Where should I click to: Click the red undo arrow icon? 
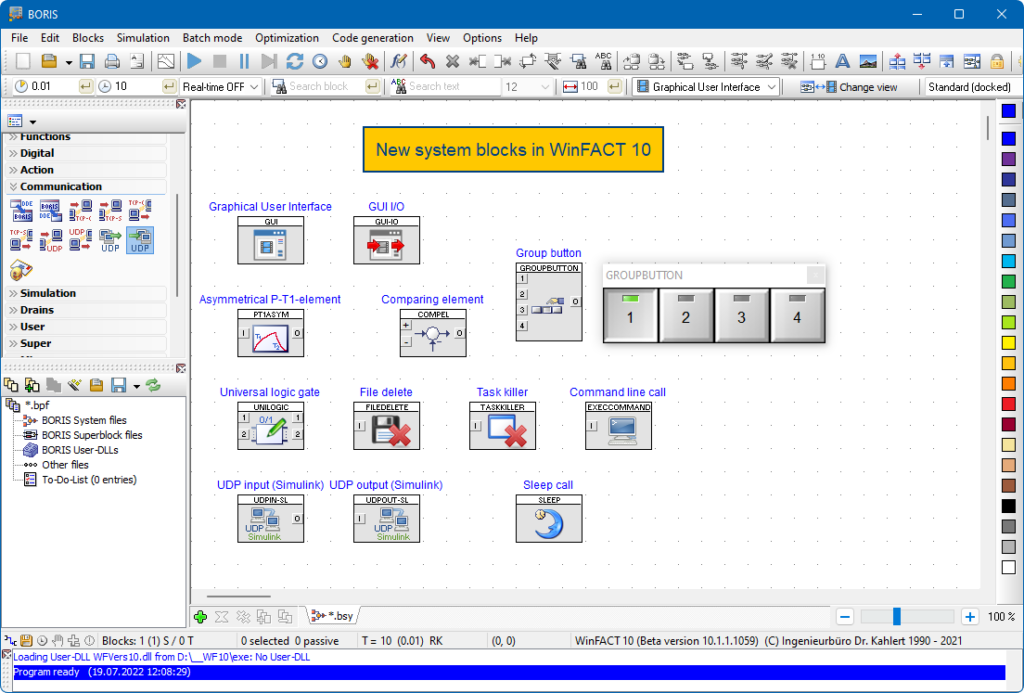(x=427, y=61)
